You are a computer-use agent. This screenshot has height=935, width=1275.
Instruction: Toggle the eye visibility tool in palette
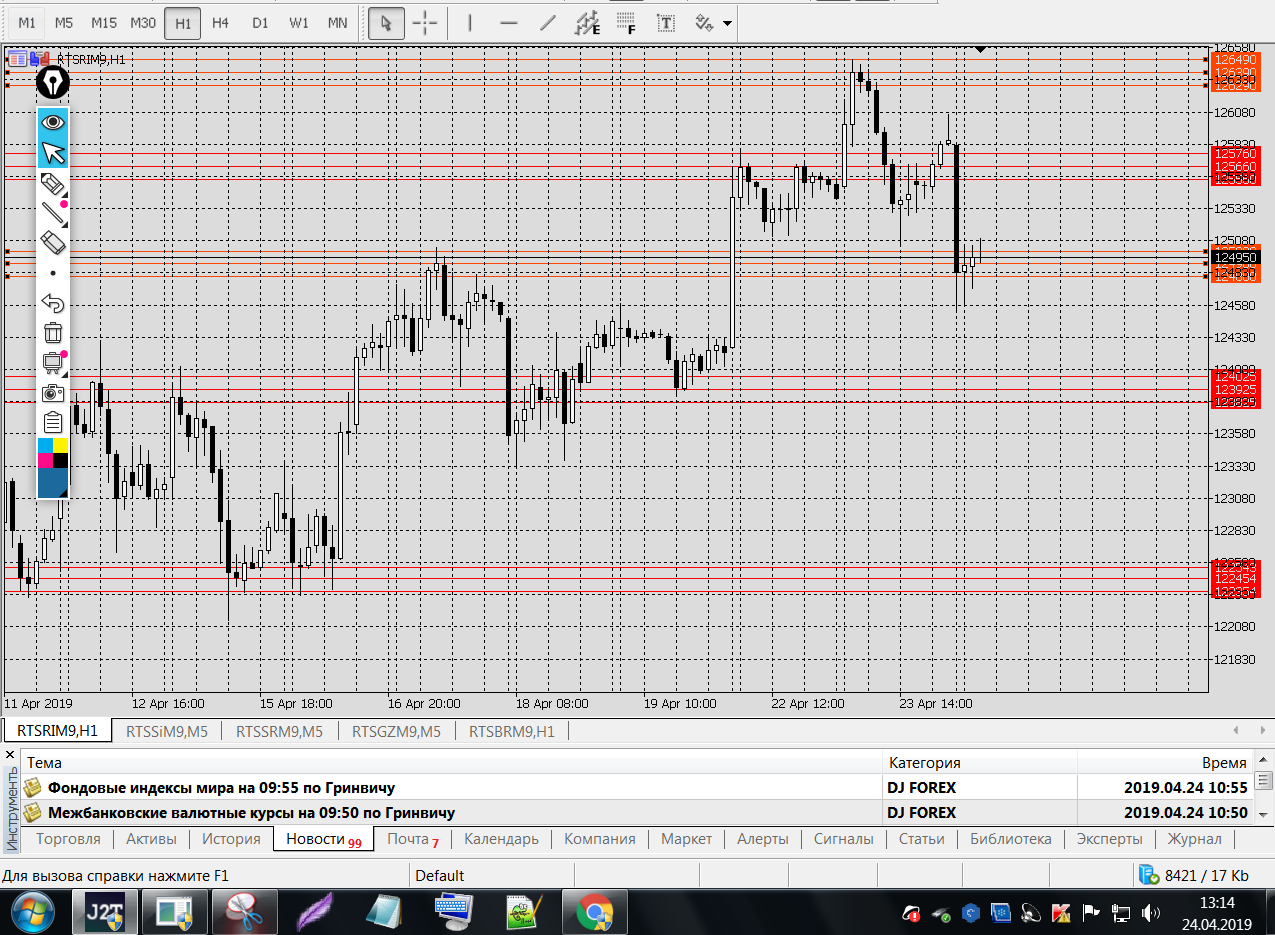53,122
